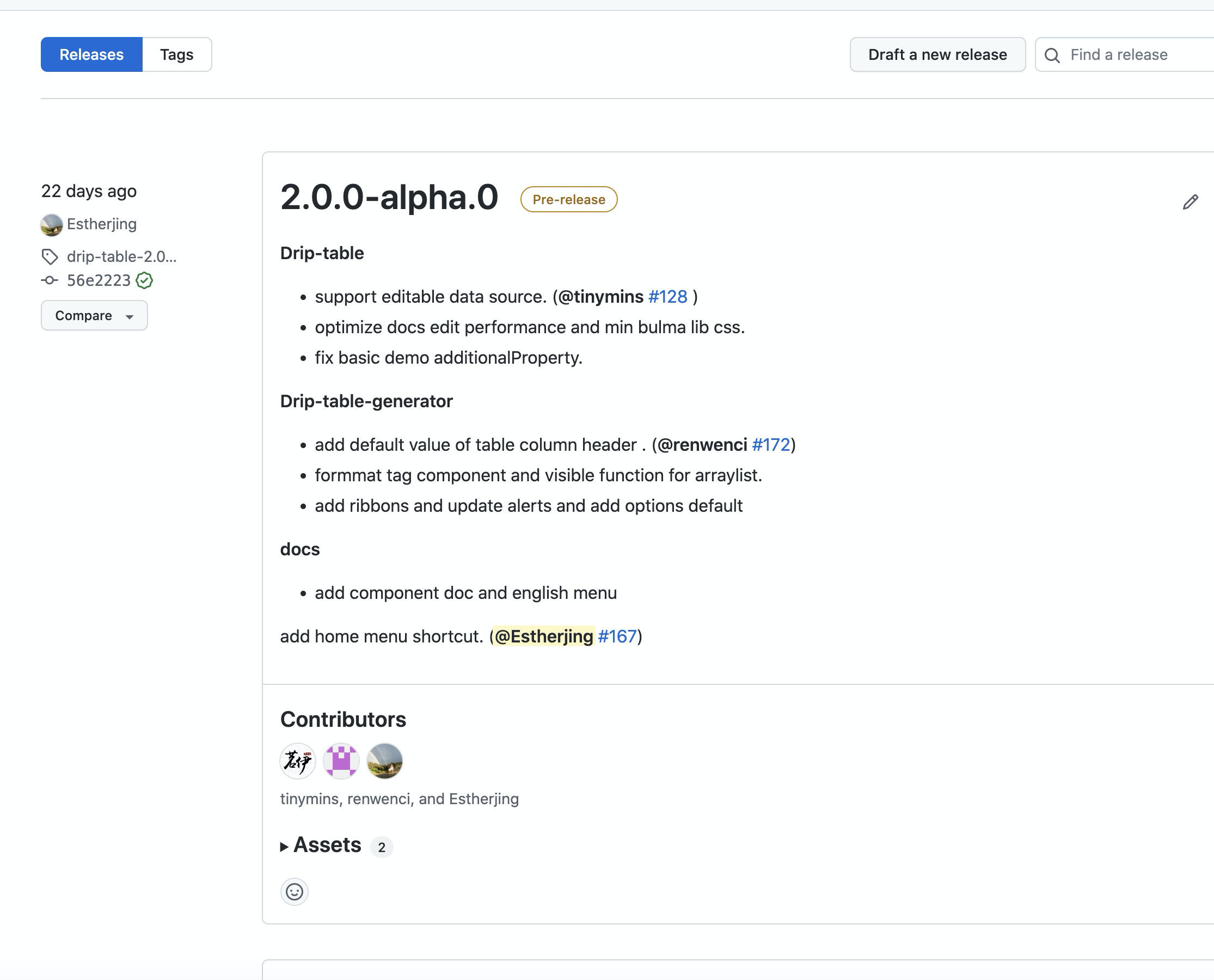Switch to the Tags tab
Viewport: 1214px width, 980px height.
pos(176,54)
